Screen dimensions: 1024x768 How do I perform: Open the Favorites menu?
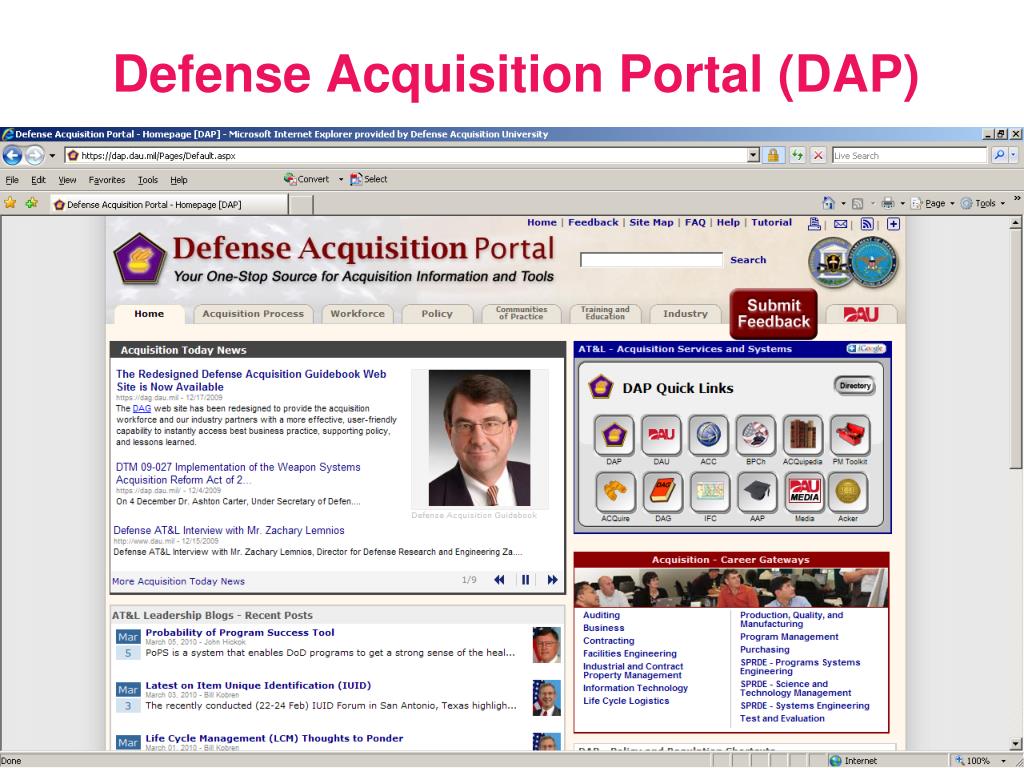pyautogui.click(x=106, y=180)
